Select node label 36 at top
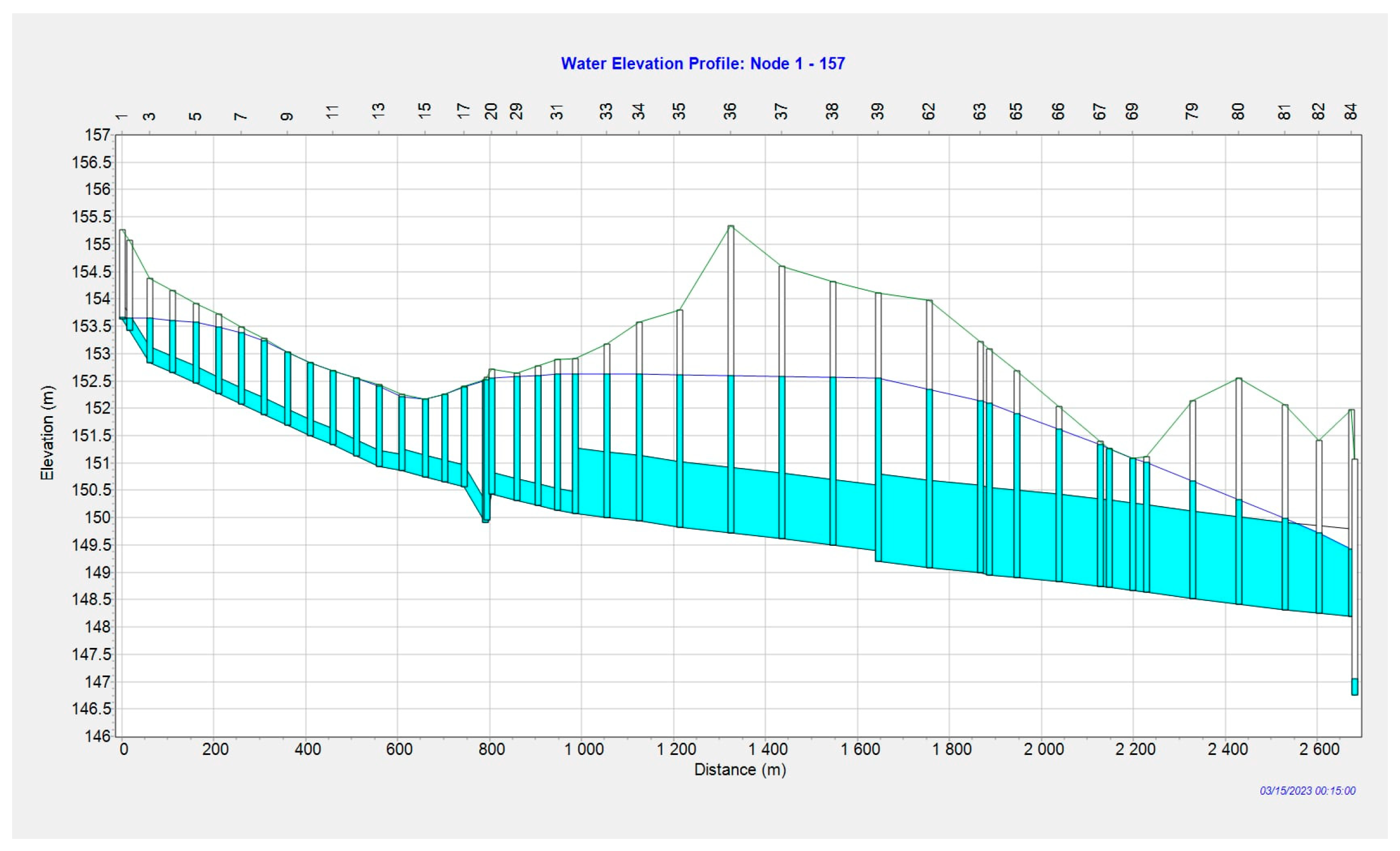 [x=730, y=111]
